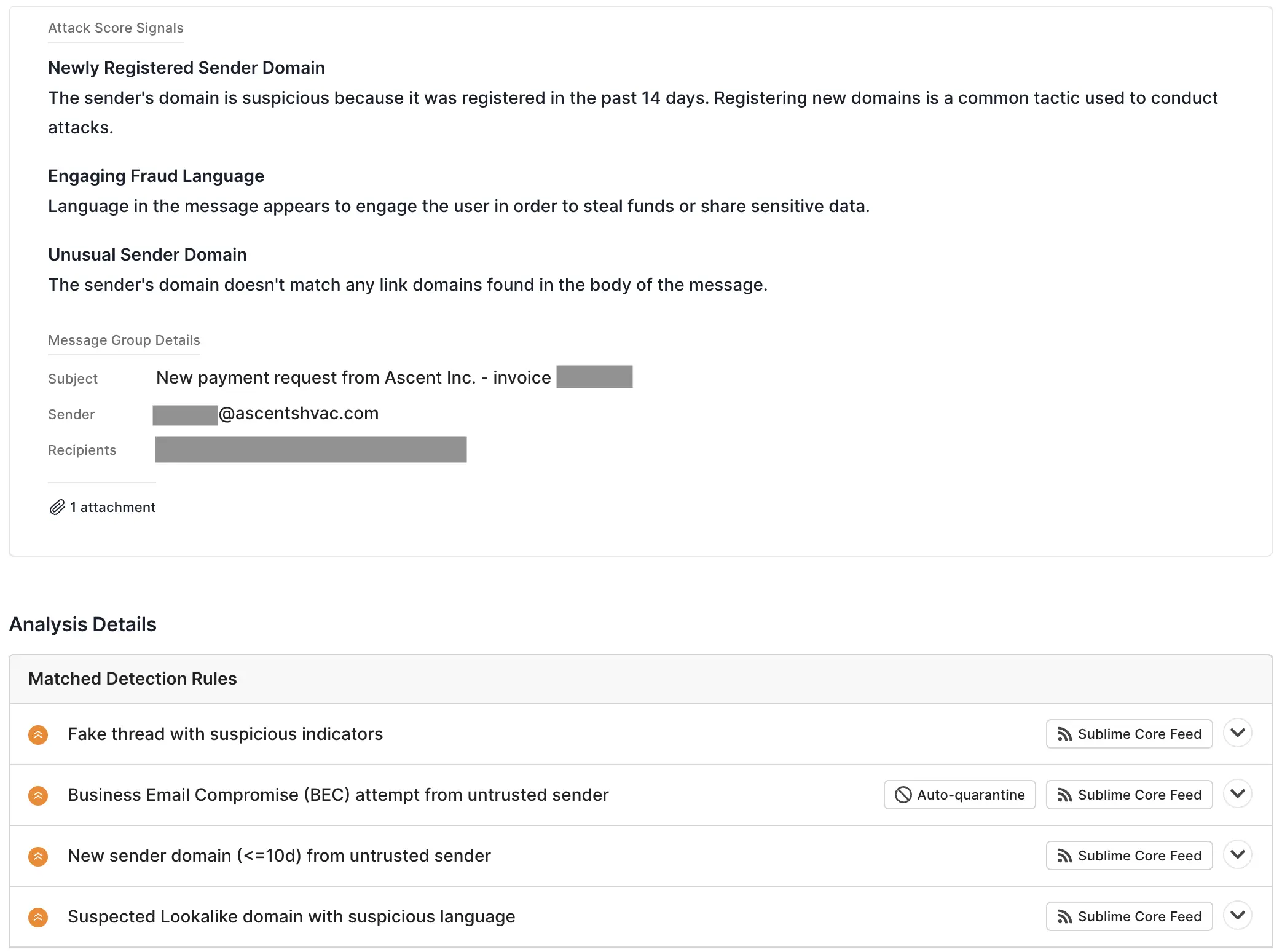Click severity icon beside Fake thread rule
The height and width of the screenshot is (952, 1282).
pyautogui.click(x=38, y=734)
